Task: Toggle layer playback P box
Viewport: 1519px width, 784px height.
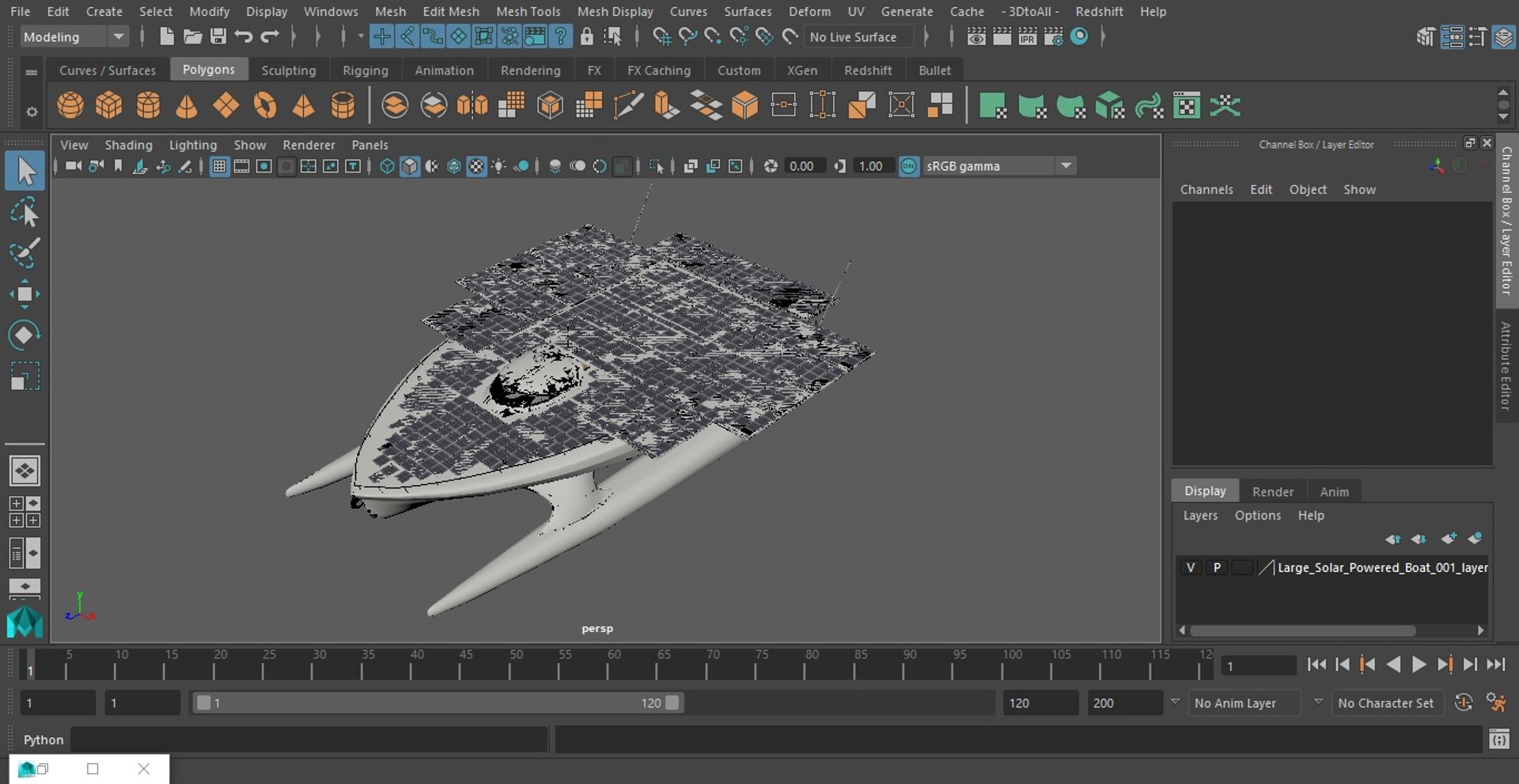Action: coord(1217,567)
